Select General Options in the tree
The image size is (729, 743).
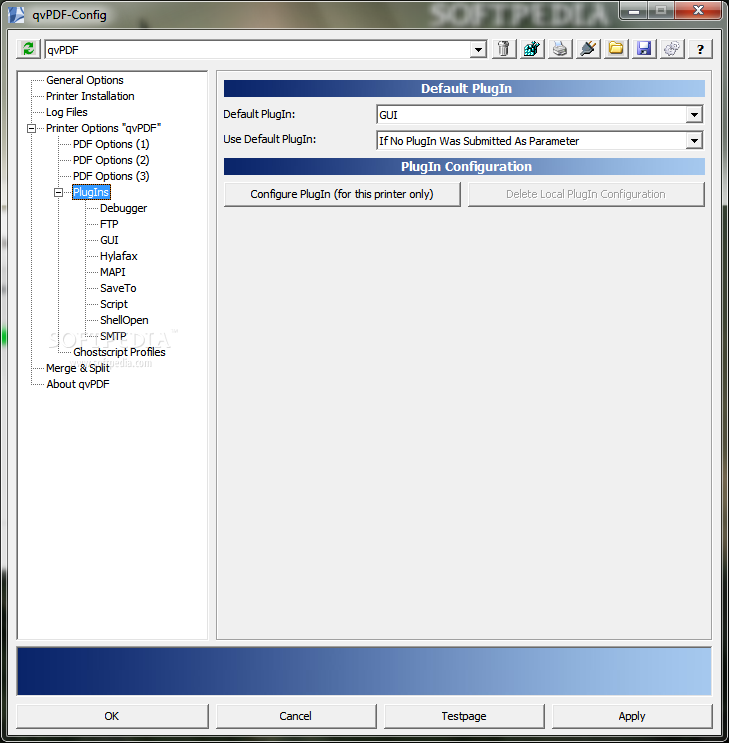pyautogui.click(x=84, y=80)
